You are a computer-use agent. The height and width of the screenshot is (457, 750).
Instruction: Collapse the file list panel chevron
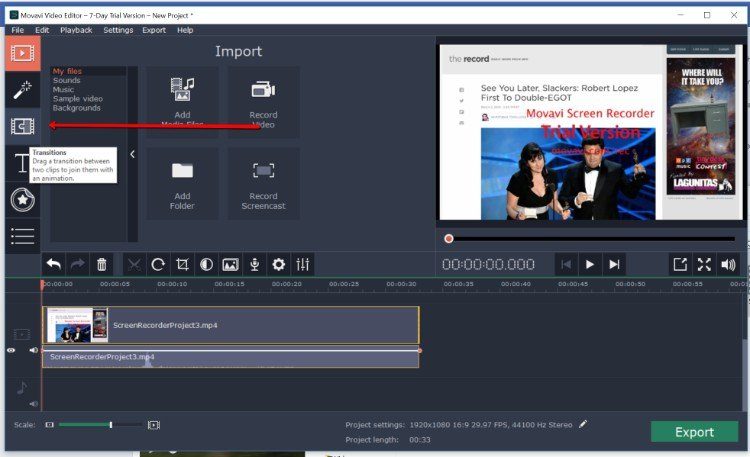(132, 154)
